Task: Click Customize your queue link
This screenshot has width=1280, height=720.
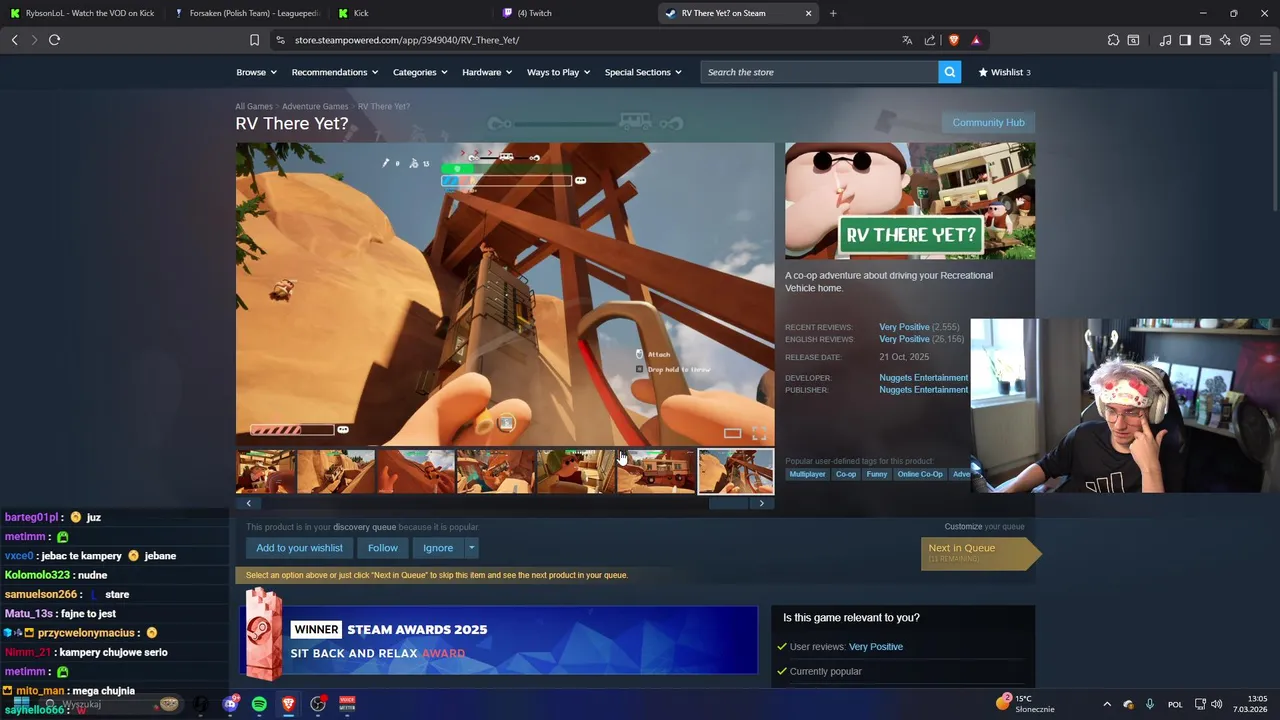Action: click(x=984, y=526)
